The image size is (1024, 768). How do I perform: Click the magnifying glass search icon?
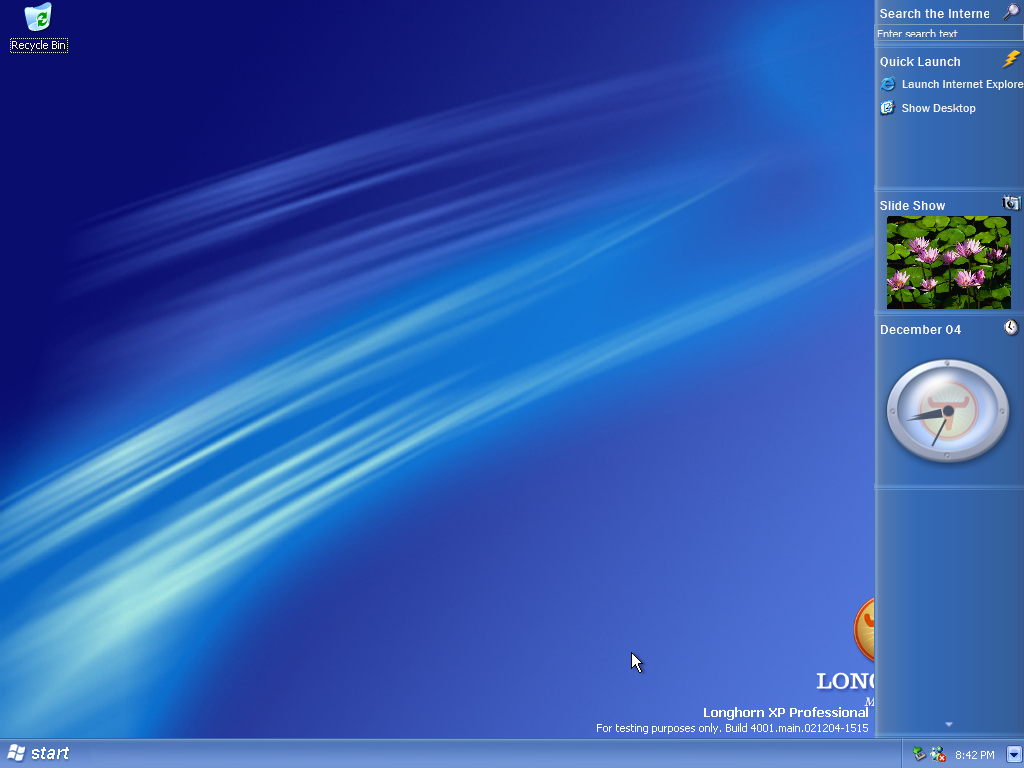coord(1011,13)
